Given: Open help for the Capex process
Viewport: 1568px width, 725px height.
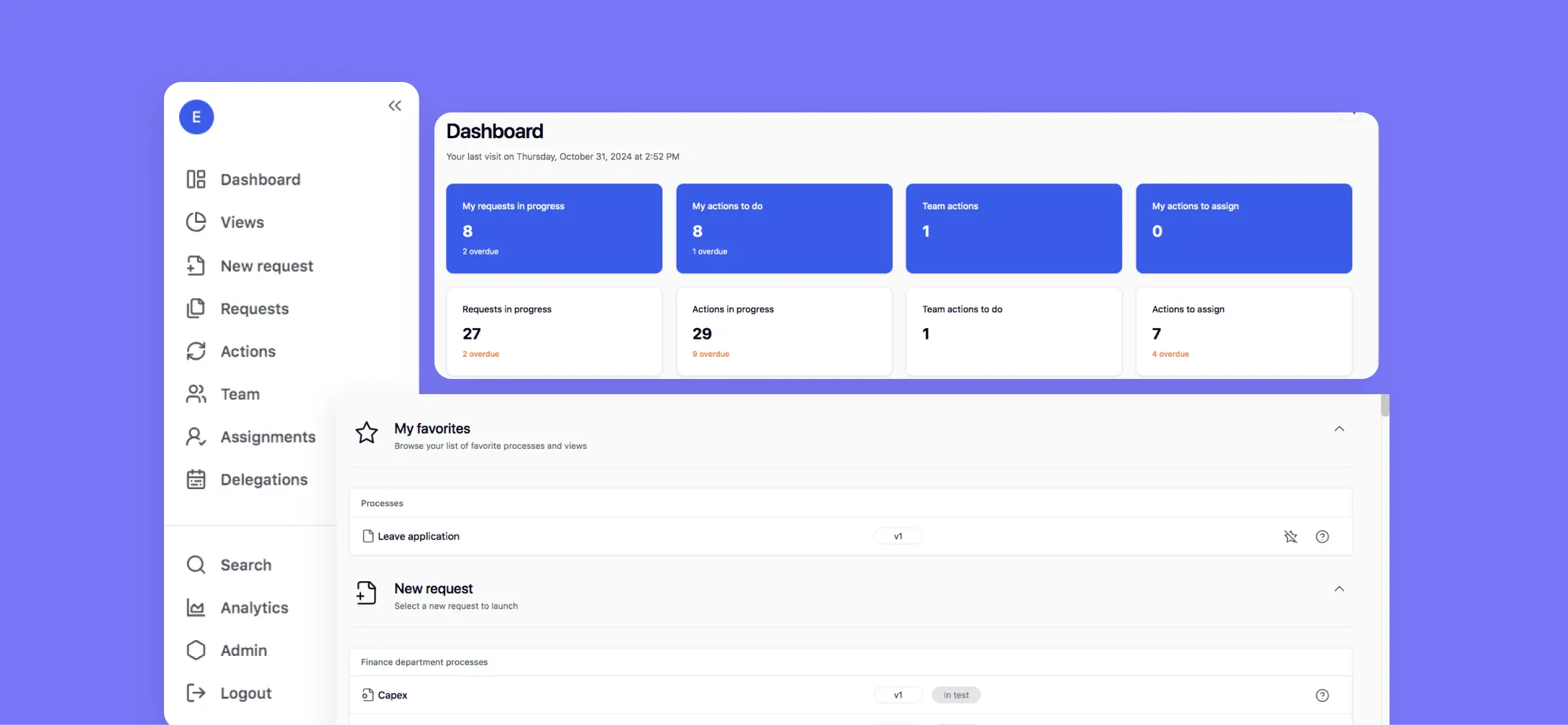Looking at the screenshot, I should [1322, 695].
